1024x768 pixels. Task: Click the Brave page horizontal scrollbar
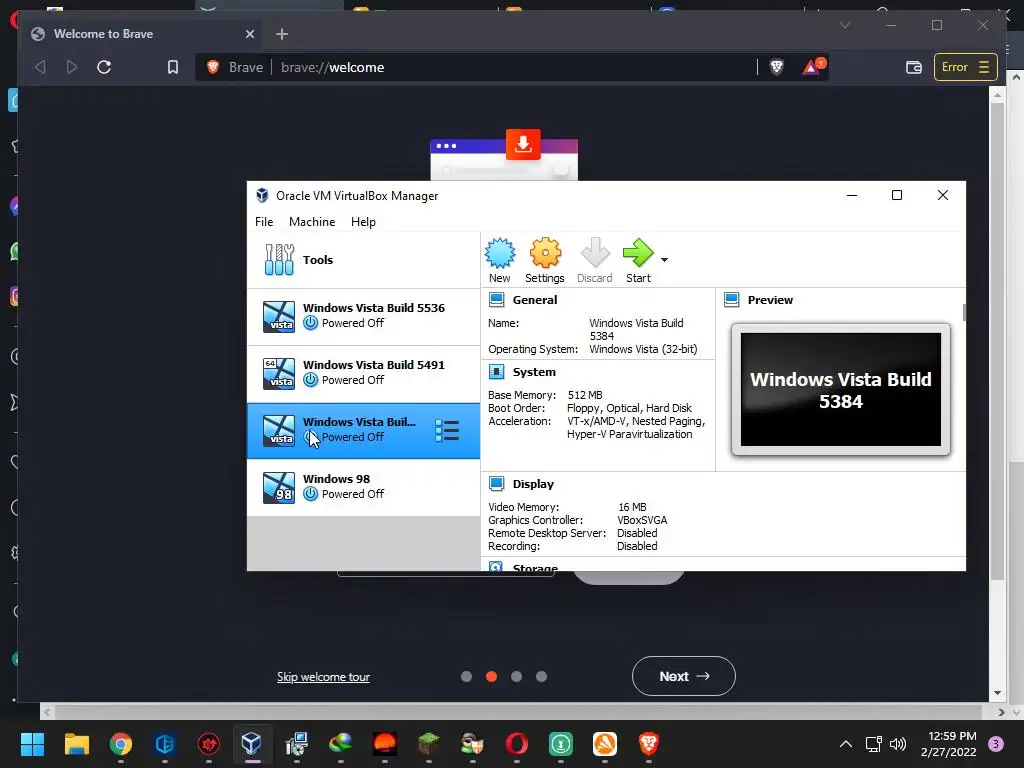click(x=519, y=712)
